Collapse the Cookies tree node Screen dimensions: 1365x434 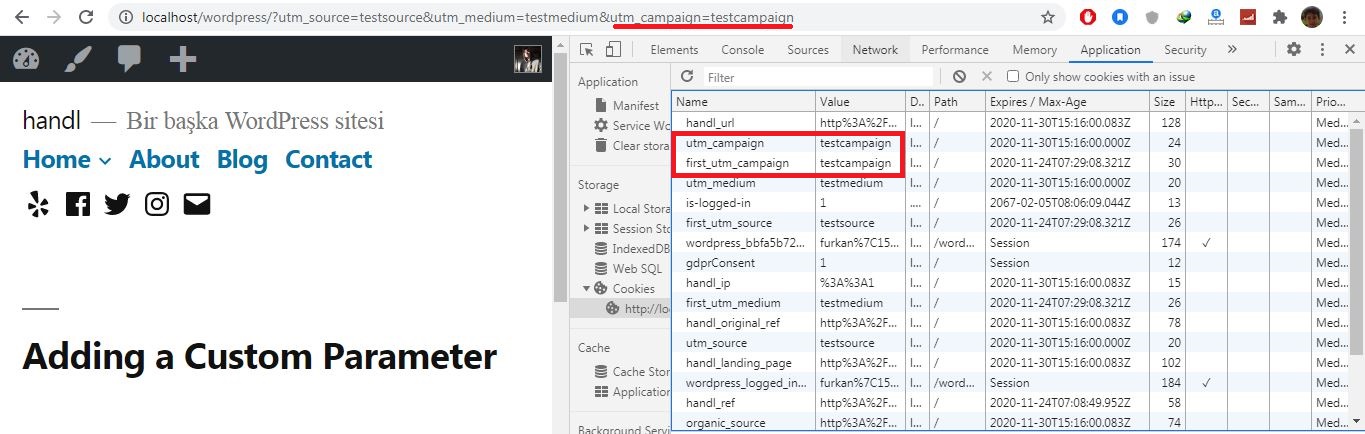coord(587,288)
